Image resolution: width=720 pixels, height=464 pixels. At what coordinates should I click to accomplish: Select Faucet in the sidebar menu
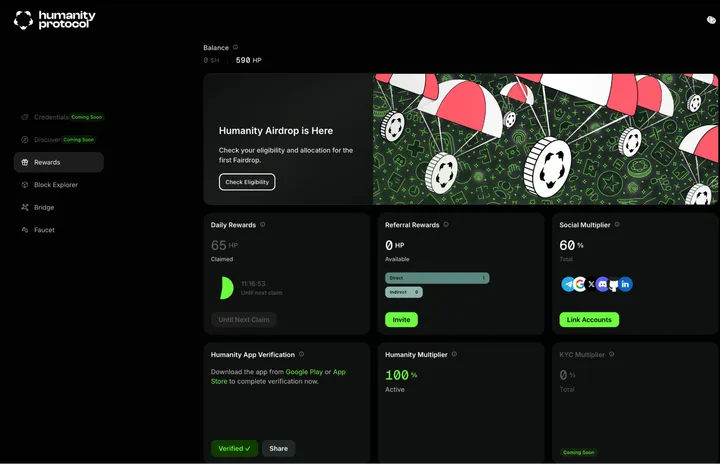pyautogui.click(x=44, y=230)
